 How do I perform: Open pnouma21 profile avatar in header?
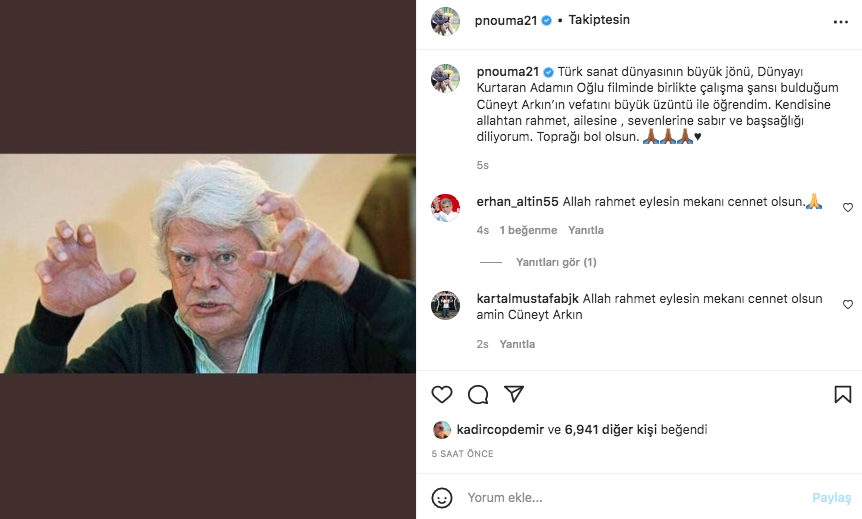(x=445, y=21)
